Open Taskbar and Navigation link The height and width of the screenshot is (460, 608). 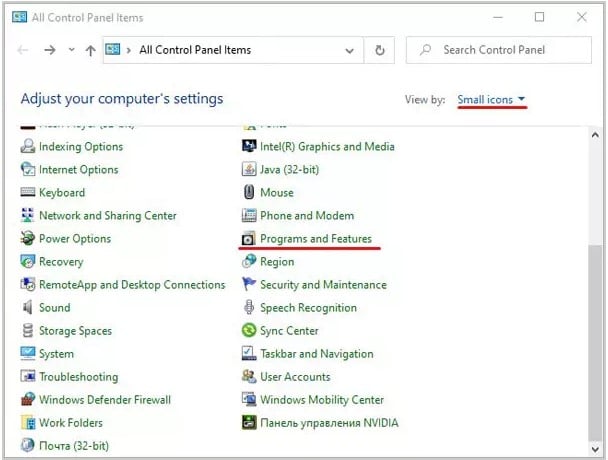click(x=317, y=353)
